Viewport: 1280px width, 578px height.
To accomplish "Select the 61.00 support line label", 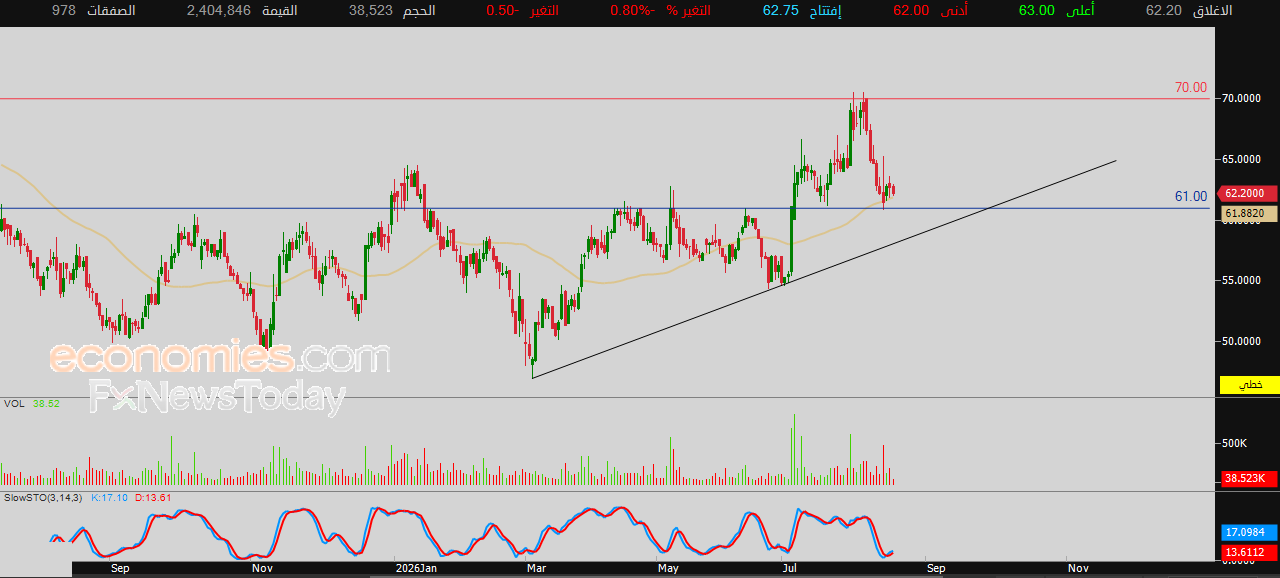I will pyautogui.click(x=1190, y=197).
